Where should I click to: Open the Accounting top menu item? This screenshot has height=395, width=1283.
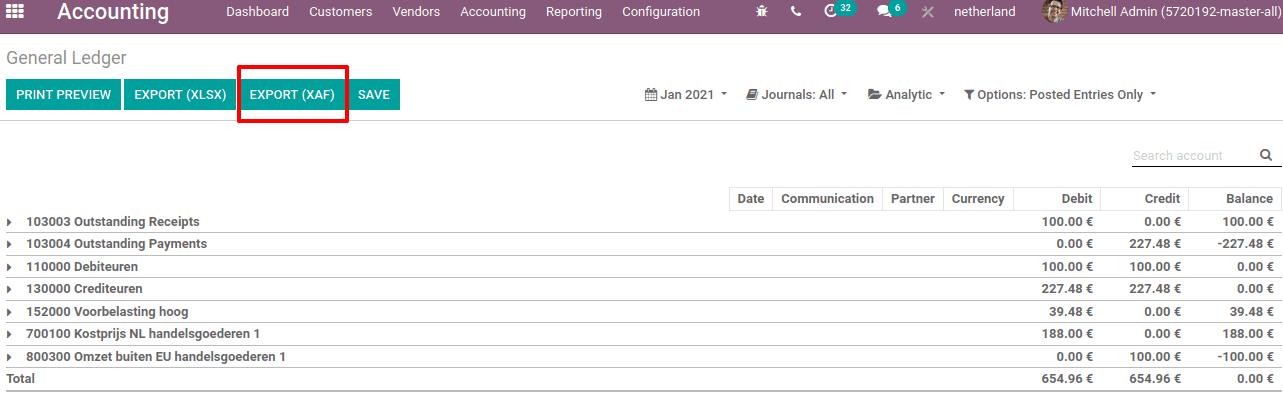[493, 12]
